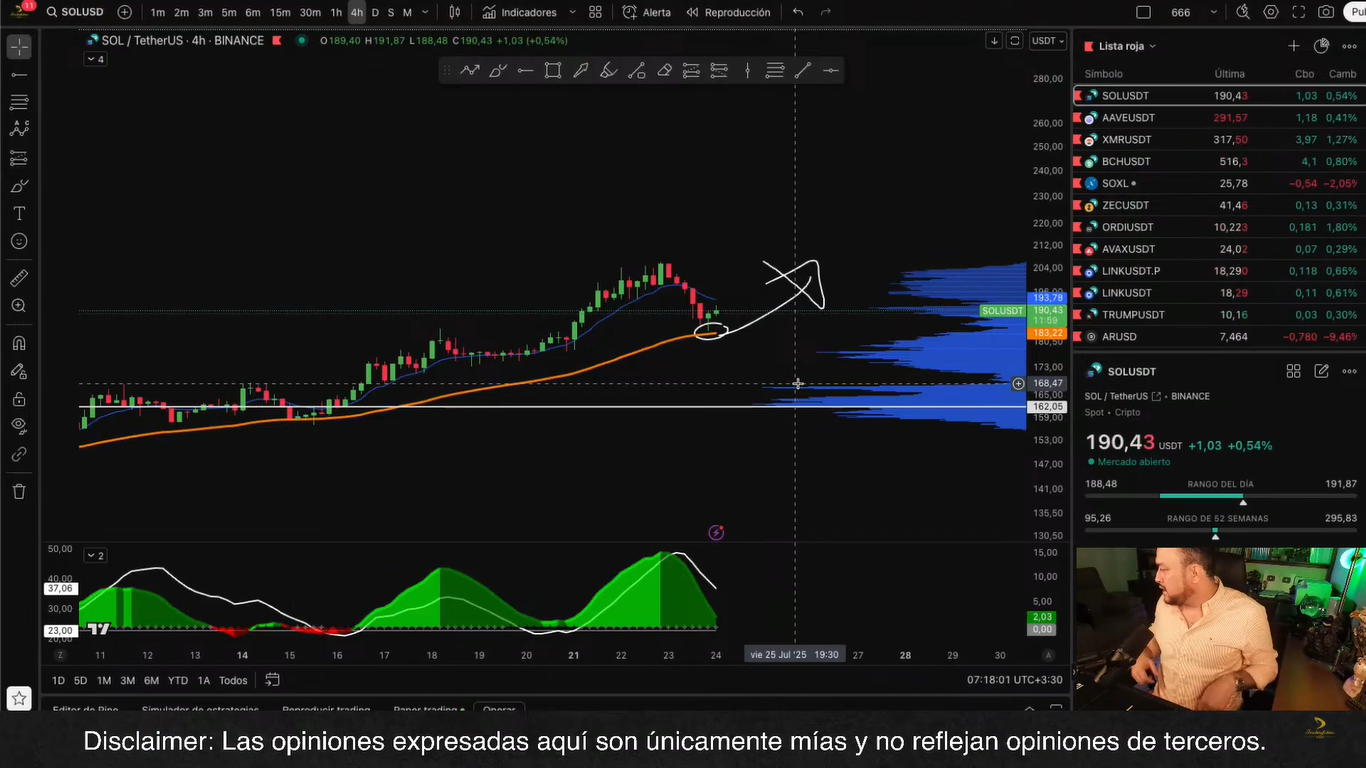Click the layout selection square icon
1366x768 pixels.
coord(1144,12)
